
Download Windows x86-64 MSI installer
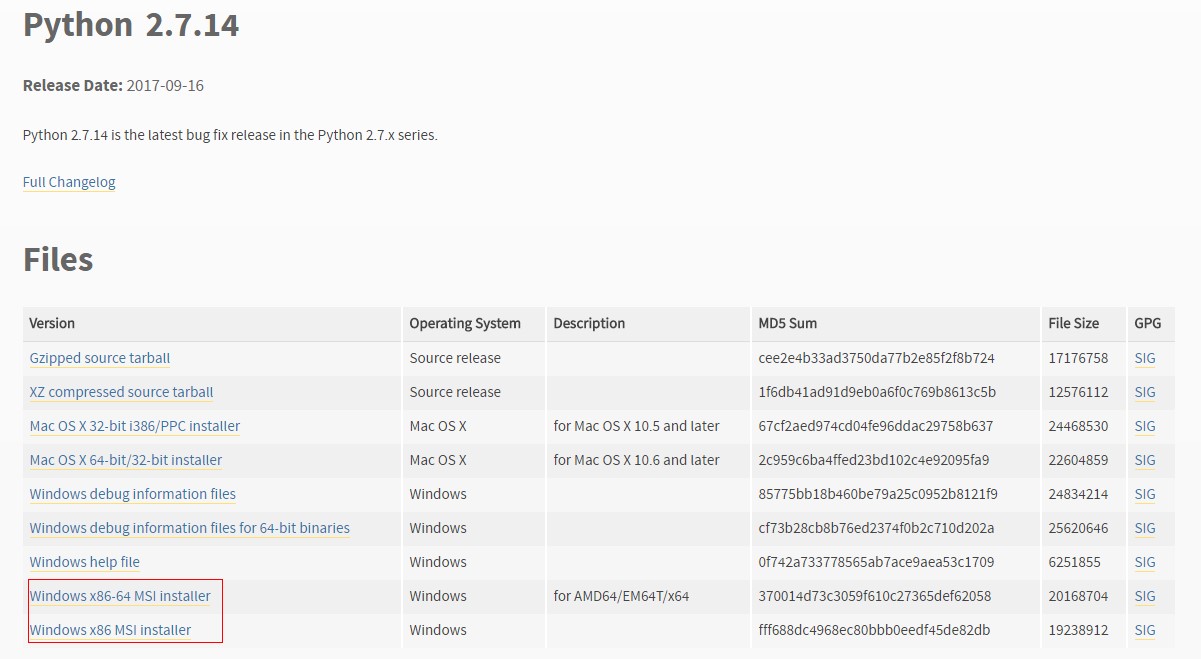coord(120,596)
